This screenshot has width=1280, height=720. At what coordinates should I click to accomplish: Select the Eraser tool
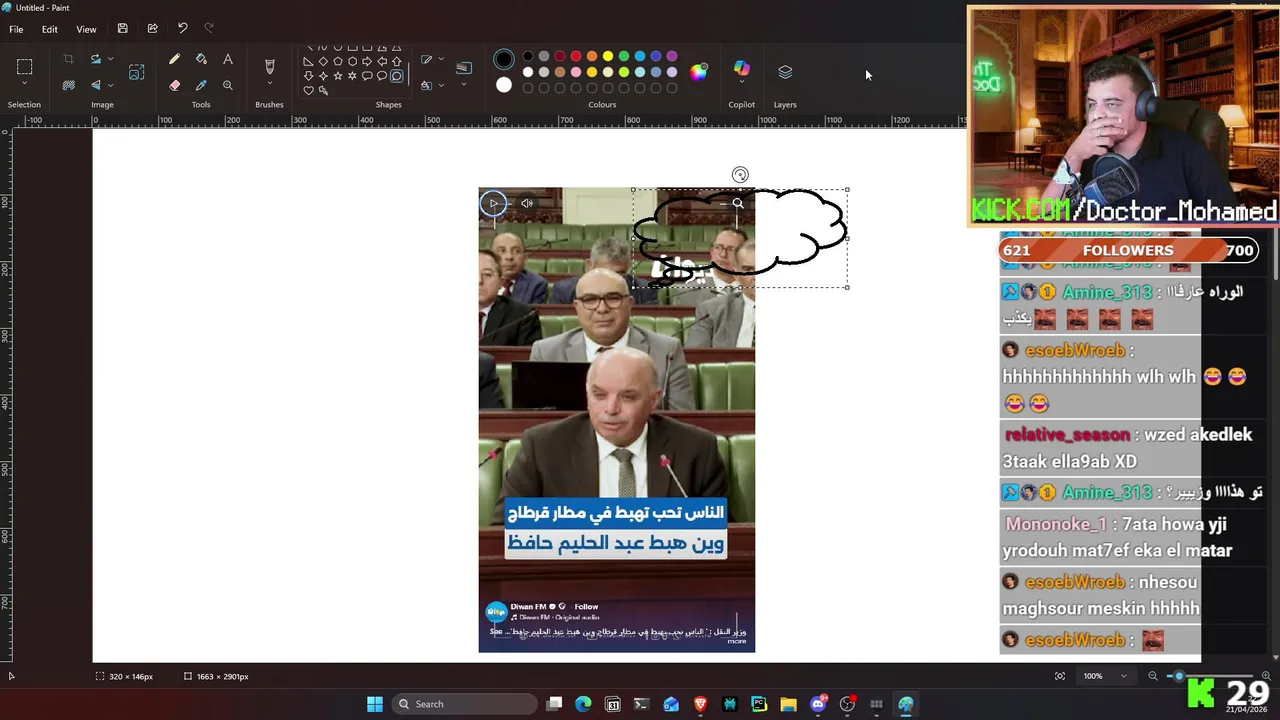click(174, 86)
